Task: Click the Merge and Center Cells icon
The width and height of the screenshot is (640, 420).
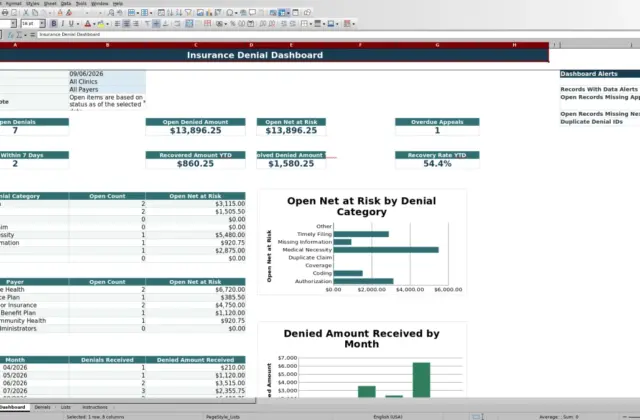Action: (x=189, y=24)
